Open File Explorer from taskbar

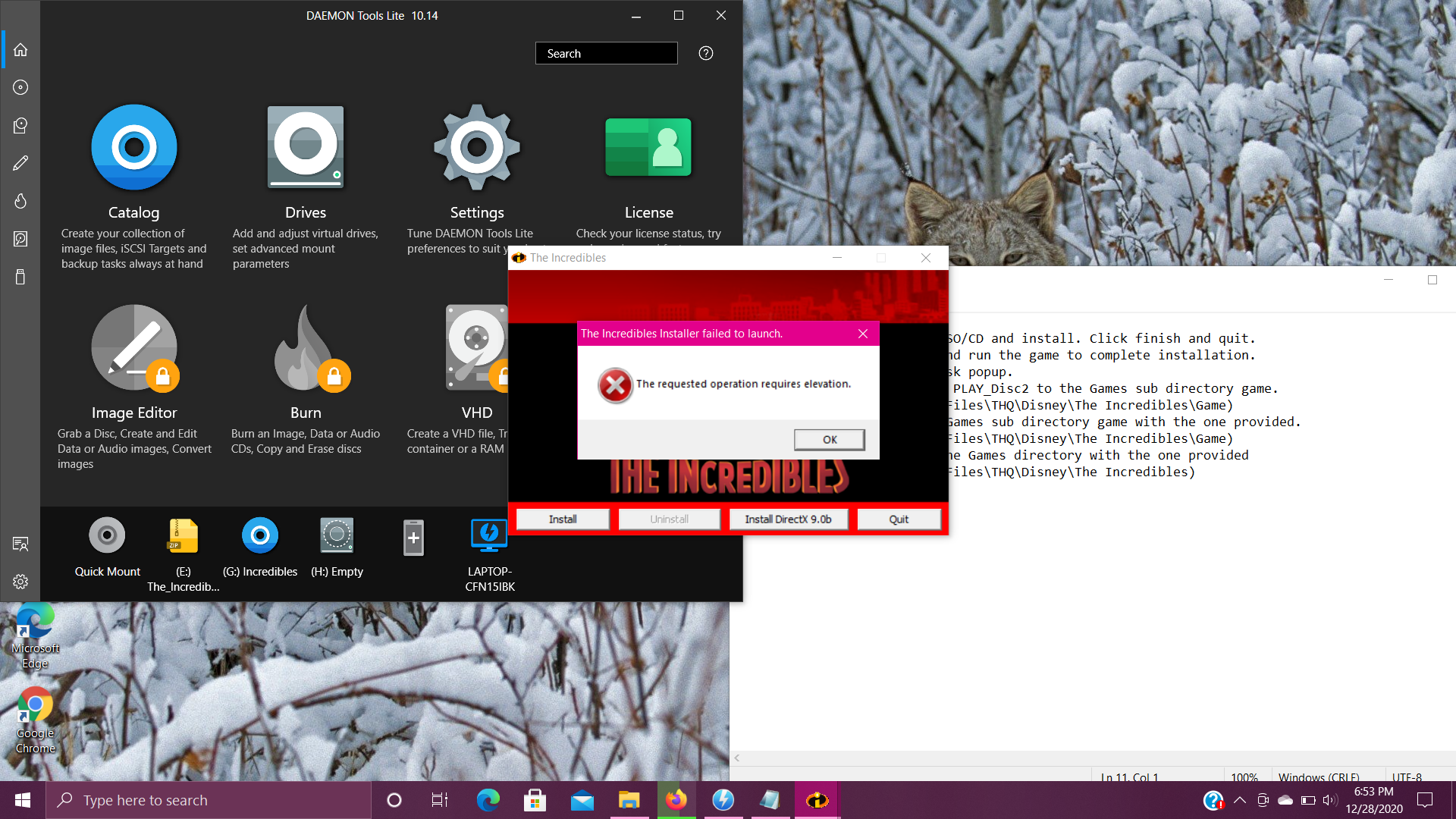pos(629,800)
